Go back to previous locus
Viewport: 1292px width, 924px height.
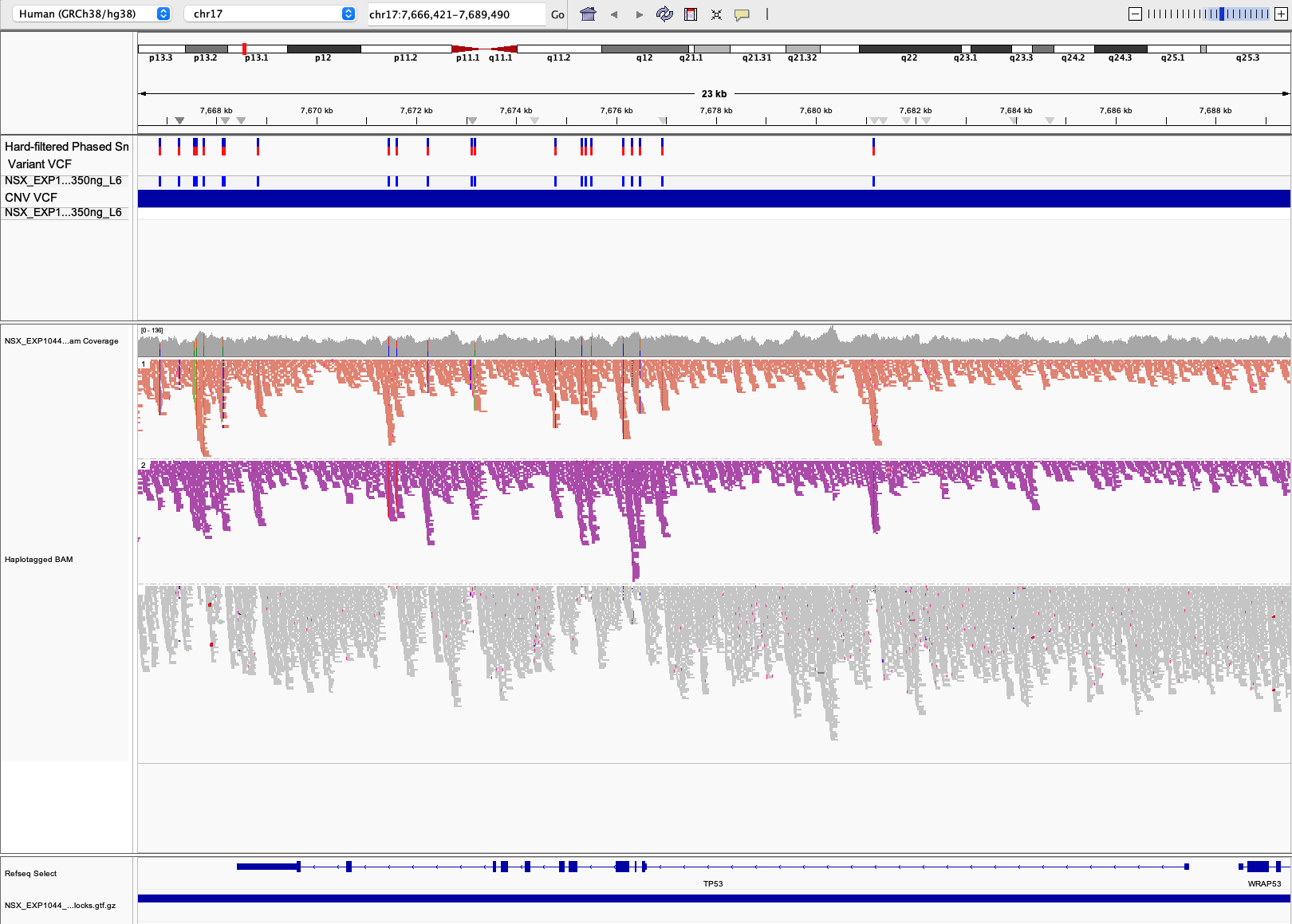click(613, 14)
